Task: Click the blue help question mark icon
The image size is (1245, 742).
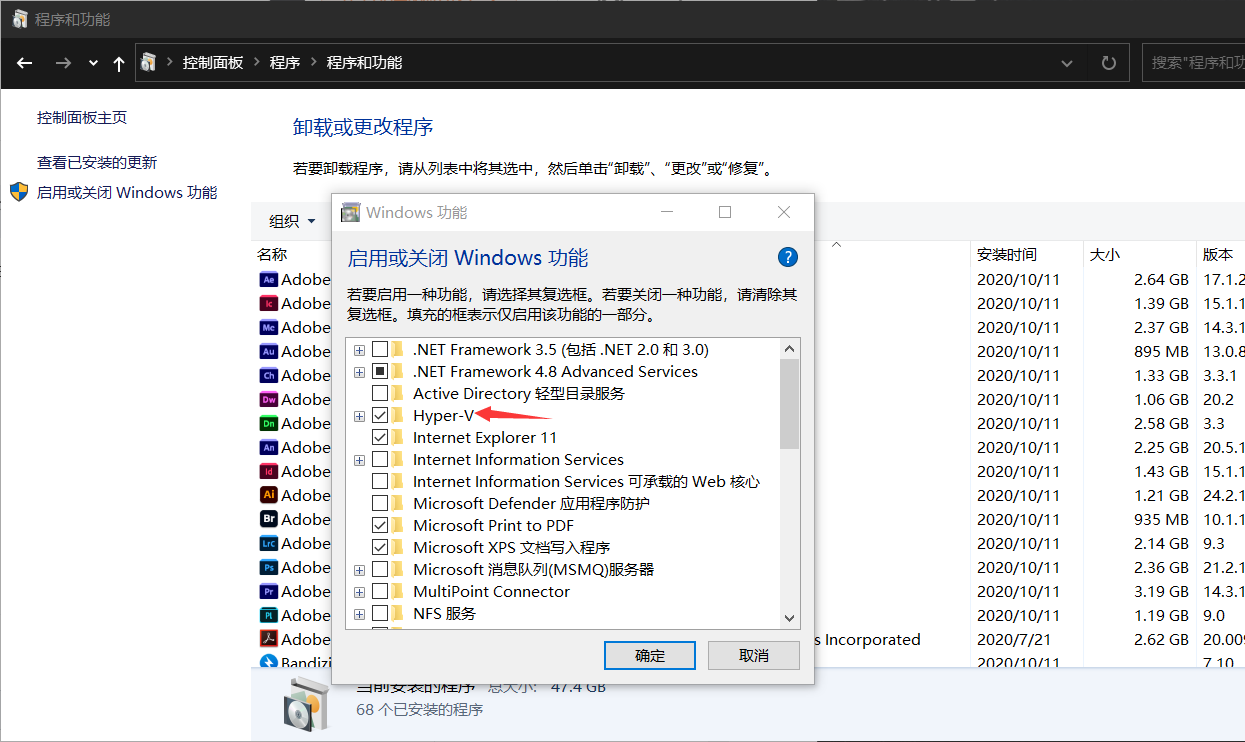Action: coord(787,257)
